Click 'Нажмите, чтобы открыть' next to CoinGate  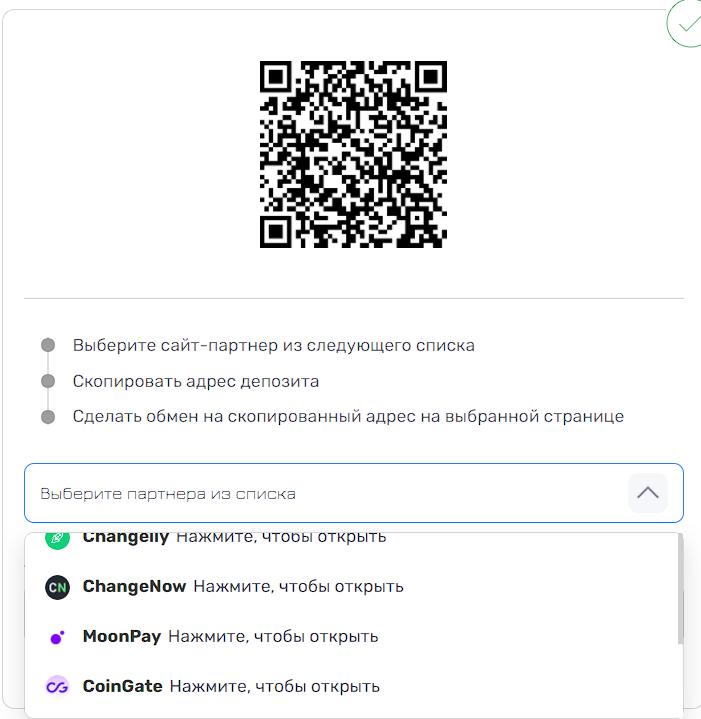tap(275, 686)
